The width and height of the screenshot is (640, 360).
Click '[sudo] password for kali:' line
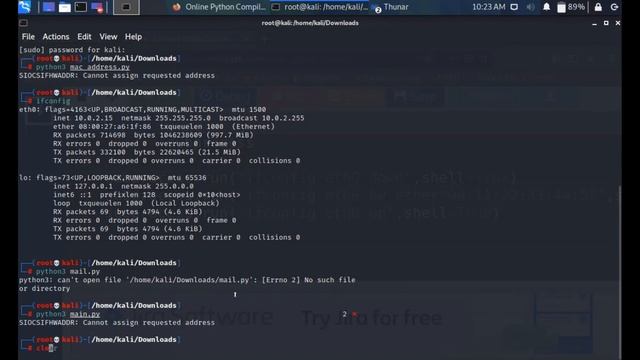tap(72, 50)
